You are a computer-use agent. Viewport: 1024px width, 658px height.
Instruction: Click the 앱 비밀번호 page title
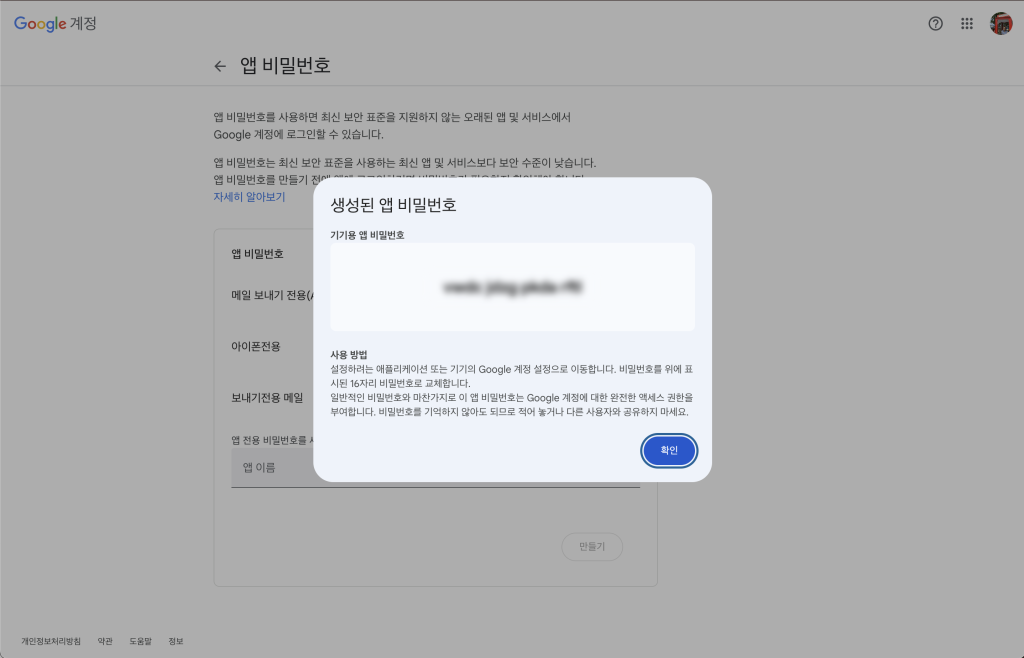[x=285, y=66]
